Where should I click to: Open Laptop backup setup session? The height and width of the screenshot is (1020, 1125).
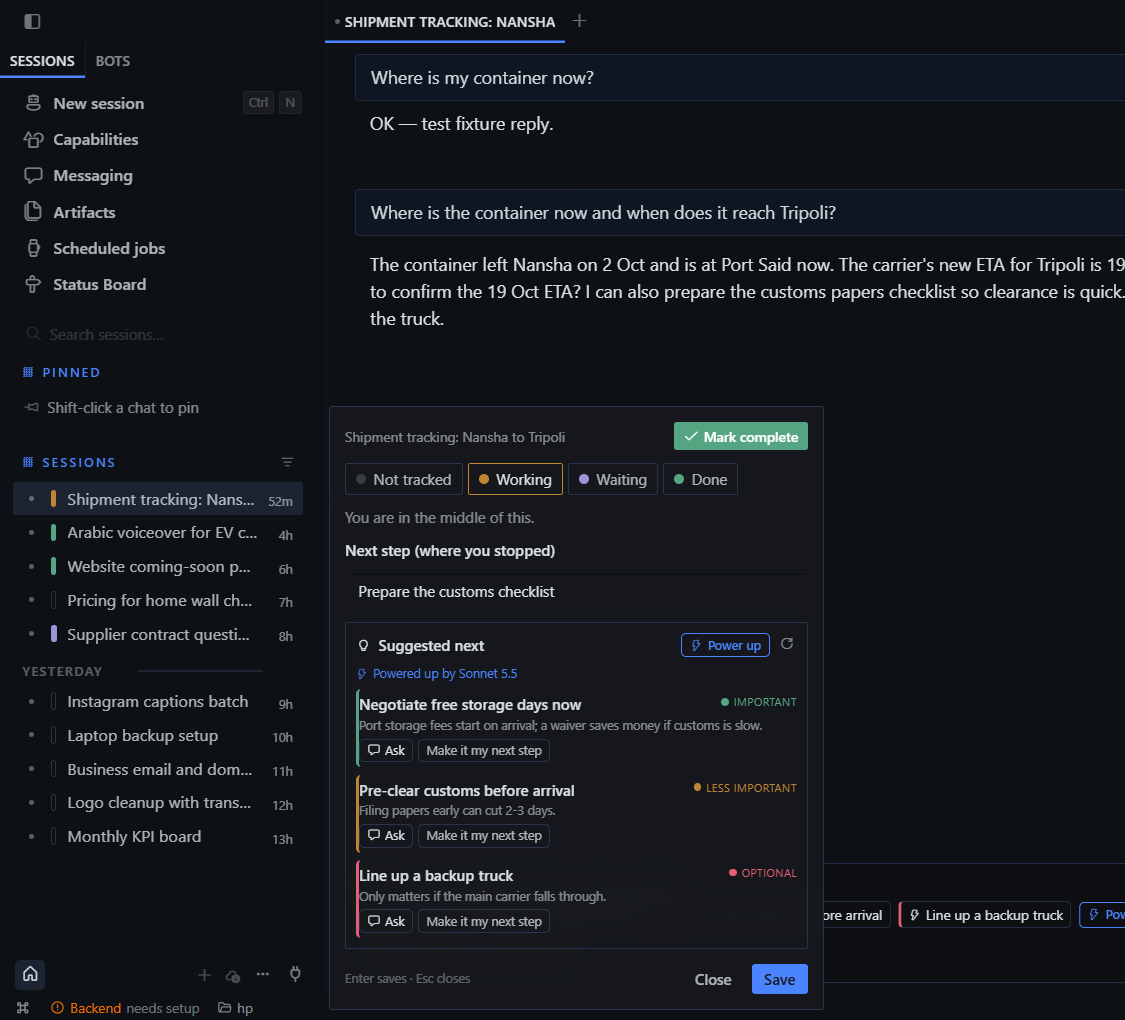pyautogui.click(x=158, y=736)
